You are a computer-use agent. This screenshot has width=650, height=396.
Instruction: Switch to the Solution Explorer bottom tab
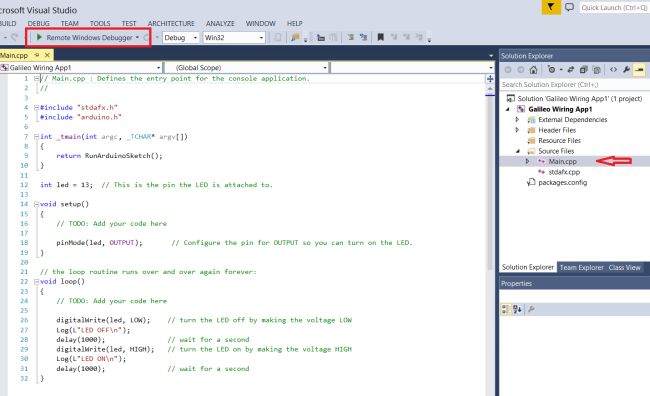[528, 267]
